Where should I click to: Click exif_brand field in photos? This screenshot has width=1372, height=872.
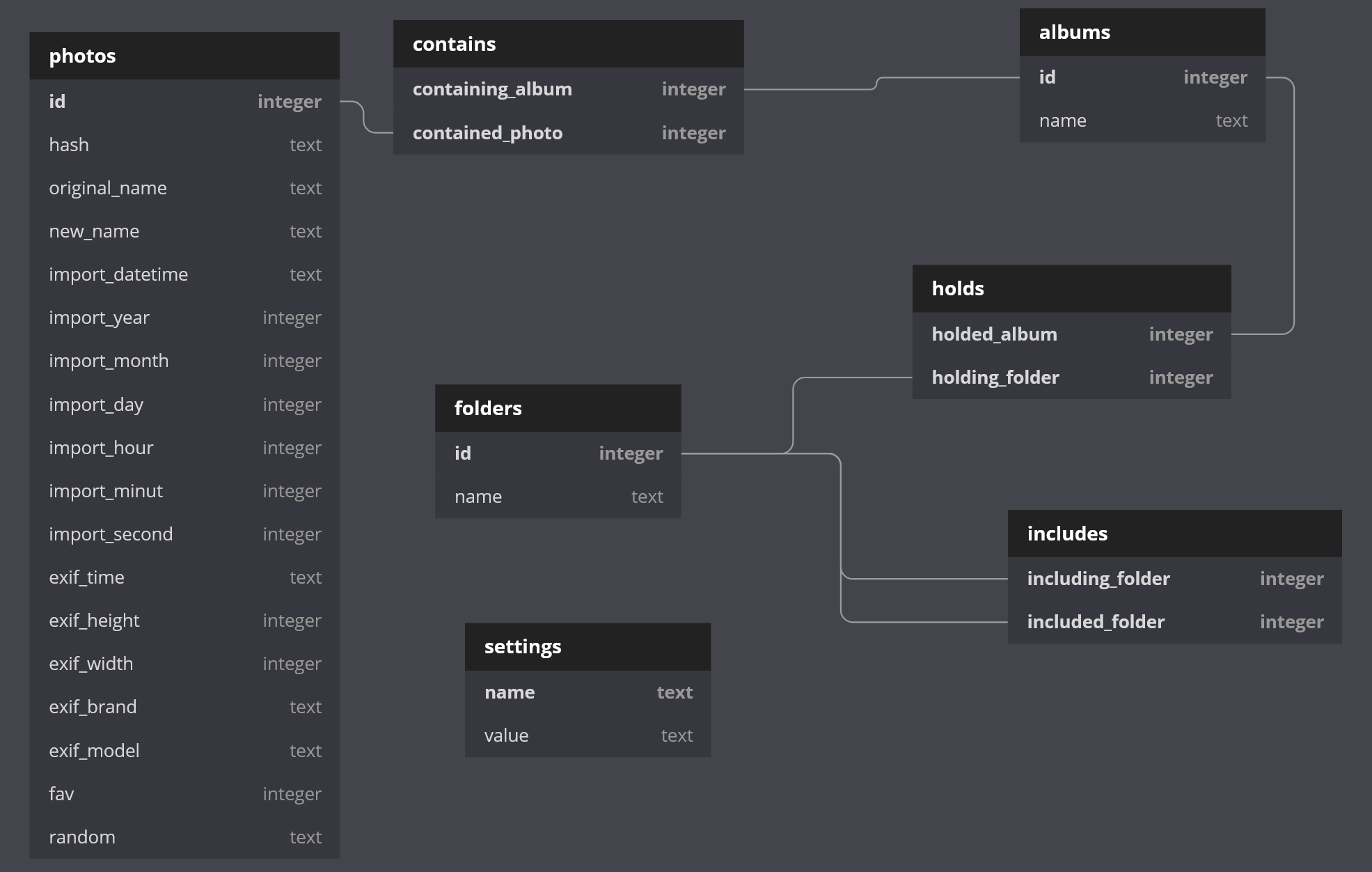[184, 707]
